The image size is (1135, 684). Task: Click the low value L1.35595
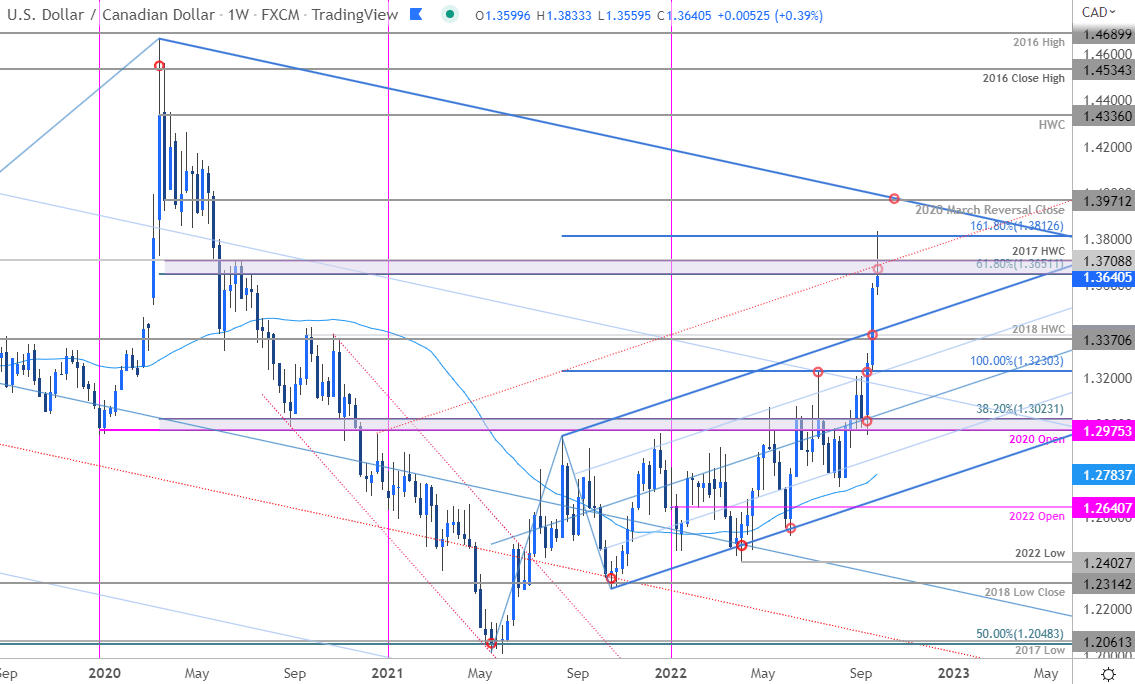coord(624,15)
